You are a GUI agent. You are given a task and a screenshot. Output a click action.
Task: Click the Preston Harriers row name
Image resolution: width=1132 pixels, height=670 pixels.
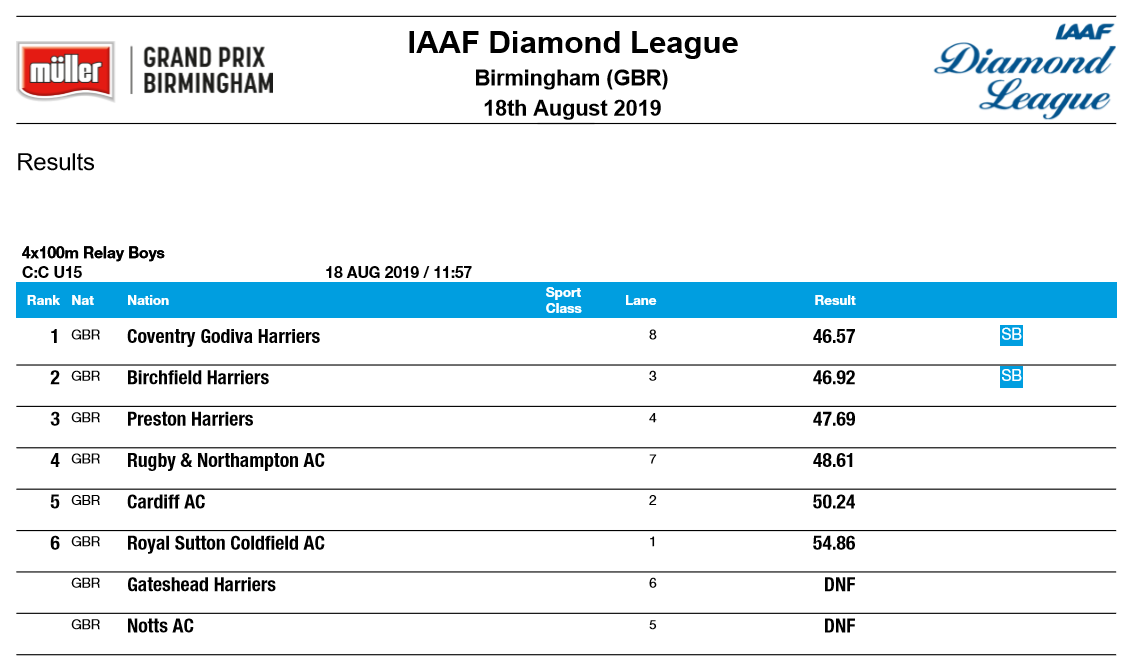tap(190, 419)
